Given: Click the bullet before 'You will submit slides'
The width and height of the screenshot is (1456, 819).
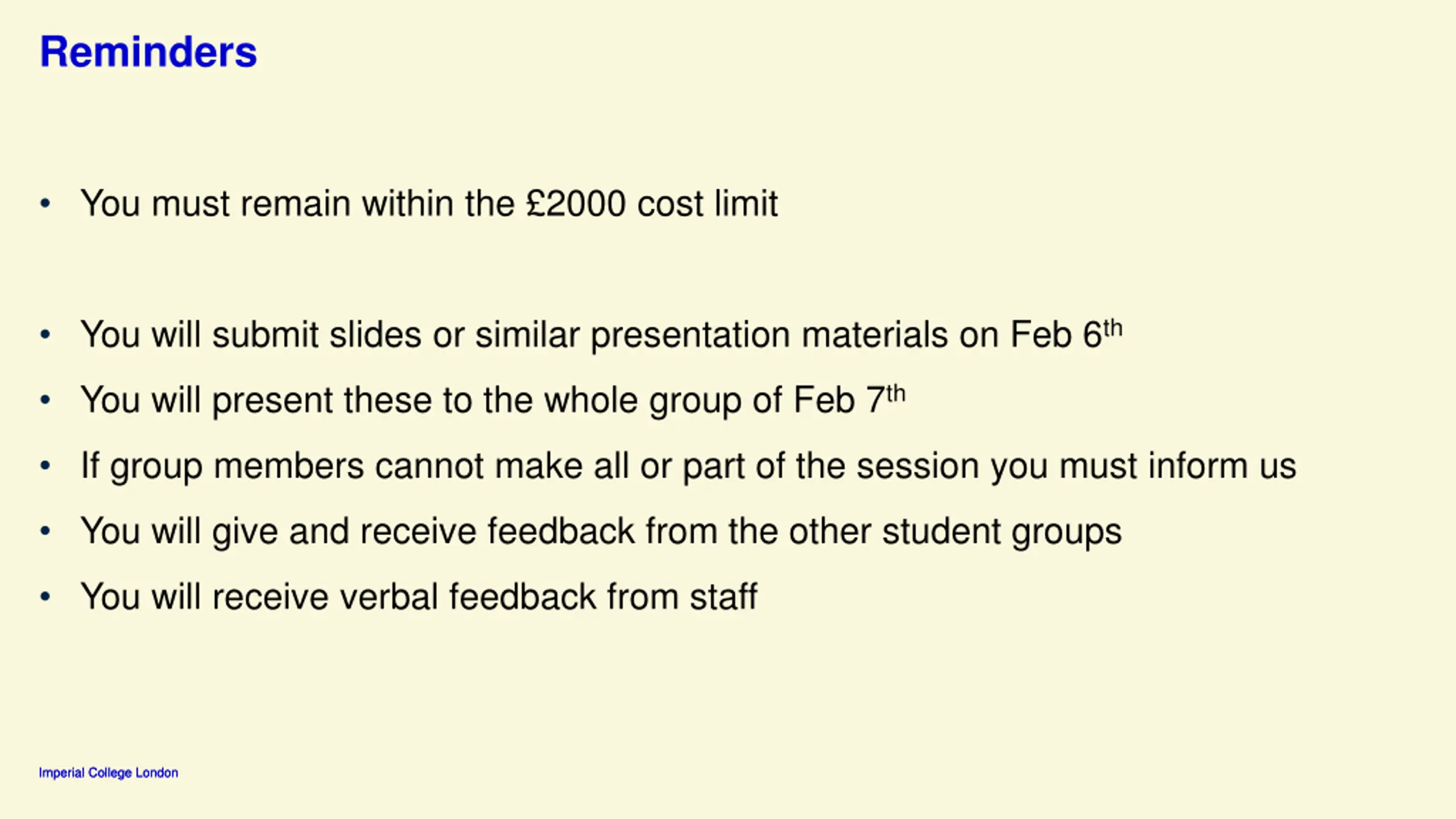Looking at the screenshot, I should coord(45,334).
